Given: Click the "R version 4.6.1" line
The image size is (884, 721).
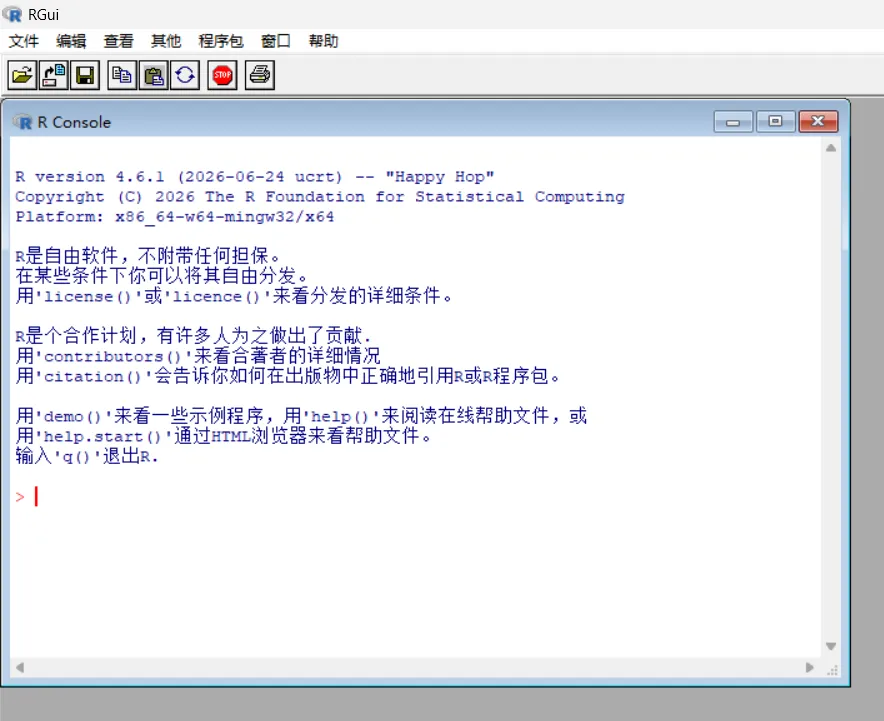Looking at the screenshot, I should pyautogui.click(x=255, y=177).
